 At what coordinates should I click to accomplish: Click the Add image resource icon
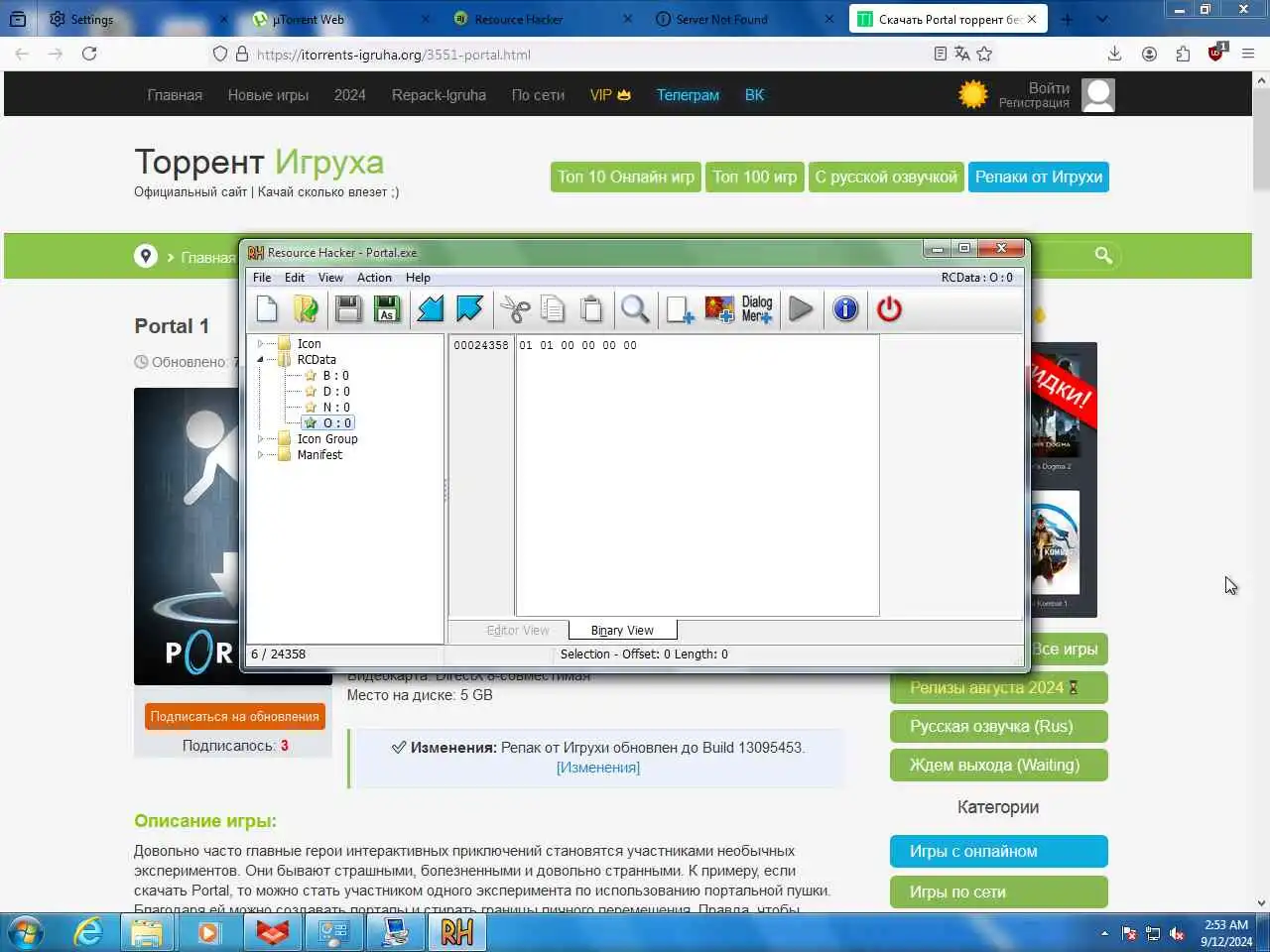pyautogui.click(x=719, y=309)
